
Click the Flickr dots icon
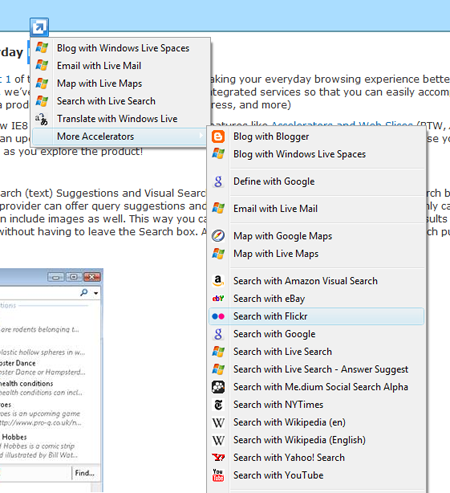(x=218, y=316)
